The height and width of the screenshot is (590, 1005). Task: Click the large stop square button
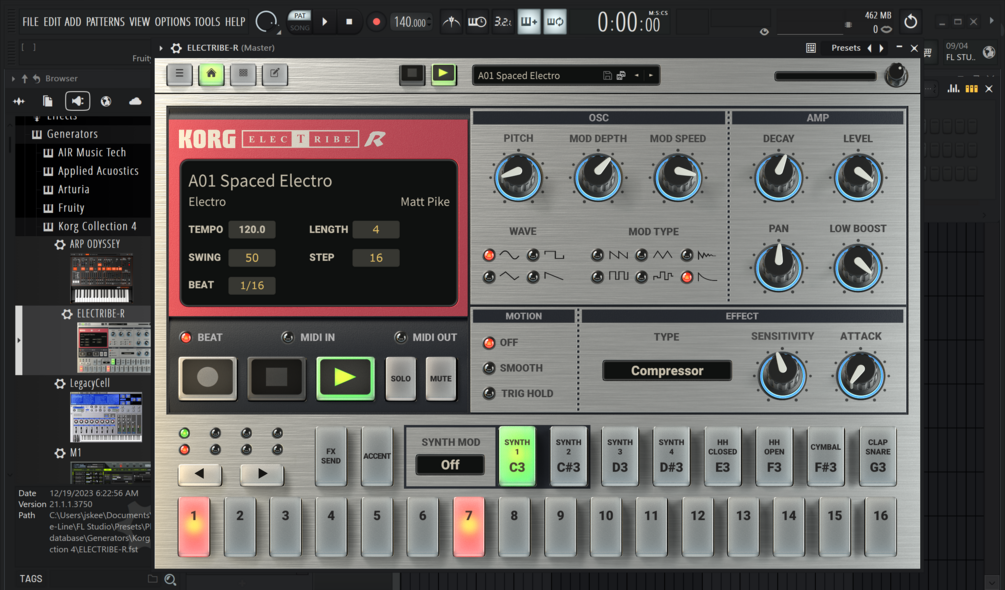pos(276,377)
